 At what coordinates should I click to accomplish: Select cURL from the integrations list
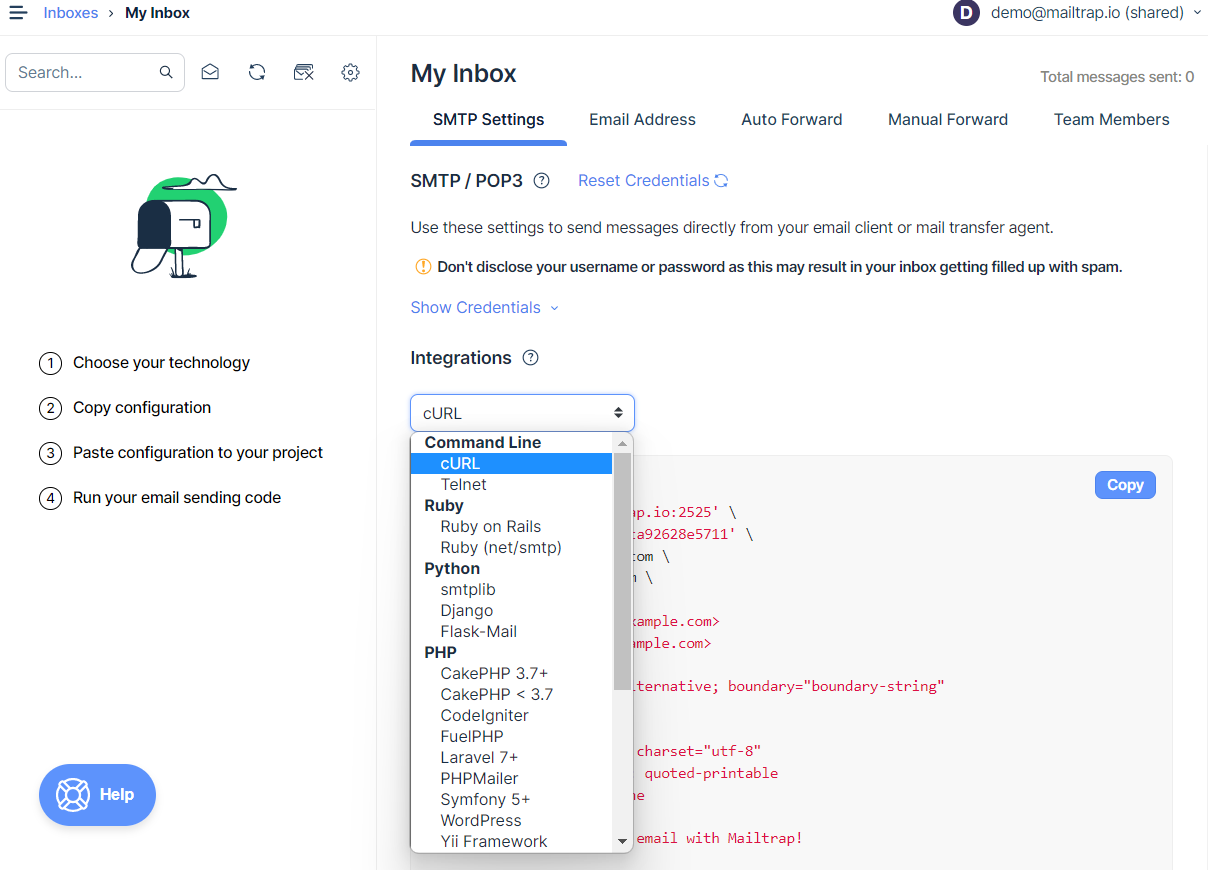(x=512, y=464)
